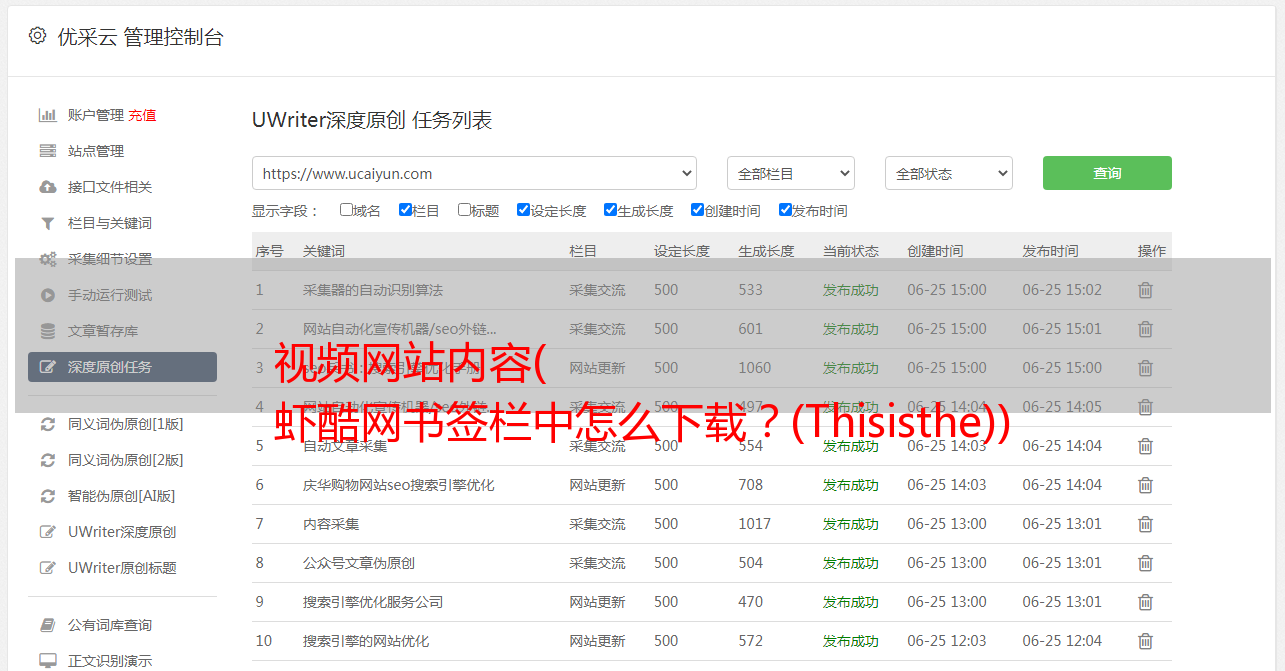
Task: Click the keyword 公众号文章伪原创
Action: point(359,563)
